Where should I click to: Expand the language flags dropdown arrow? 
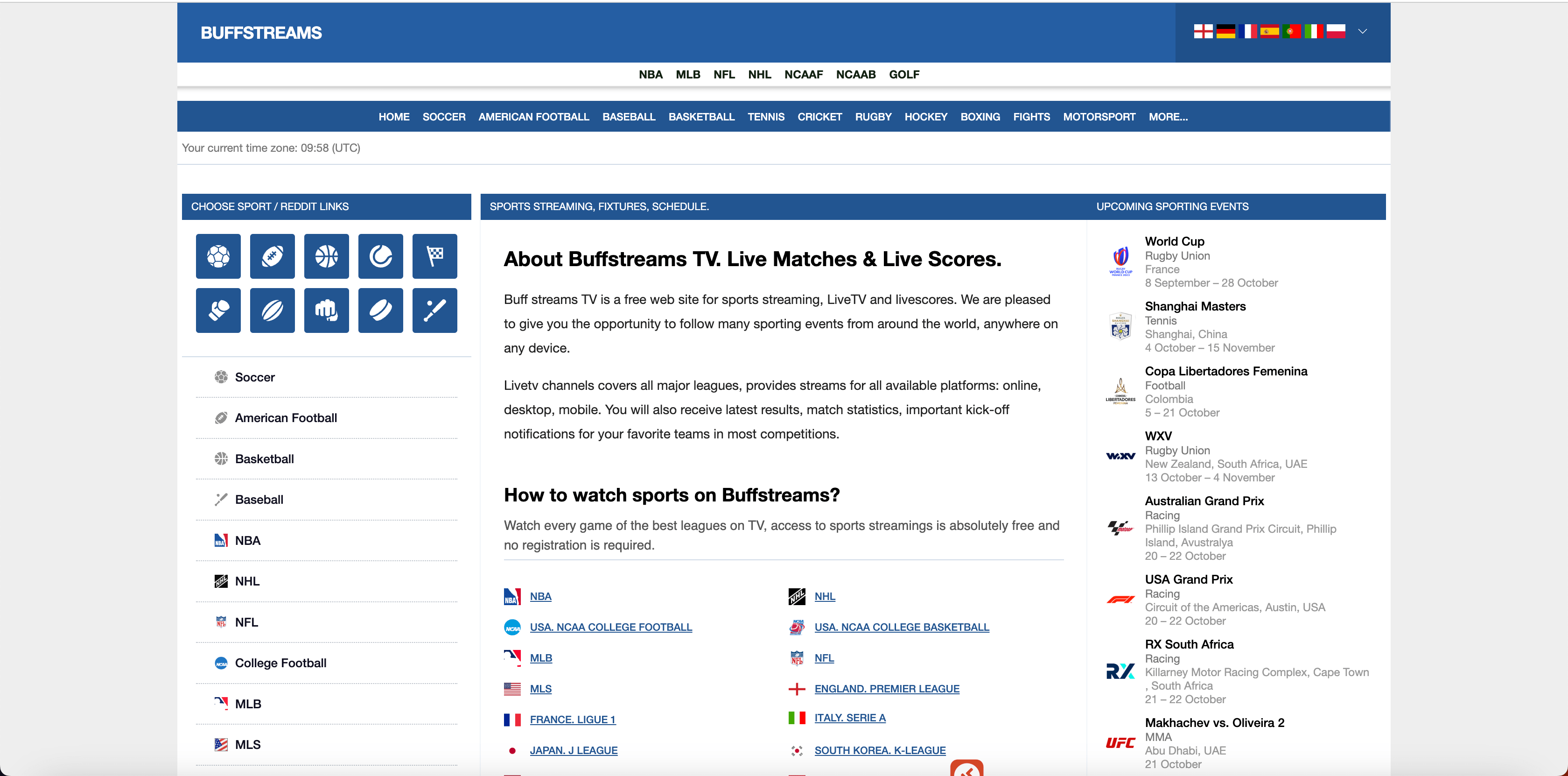pyautogui.click(x=1362, y=31)
